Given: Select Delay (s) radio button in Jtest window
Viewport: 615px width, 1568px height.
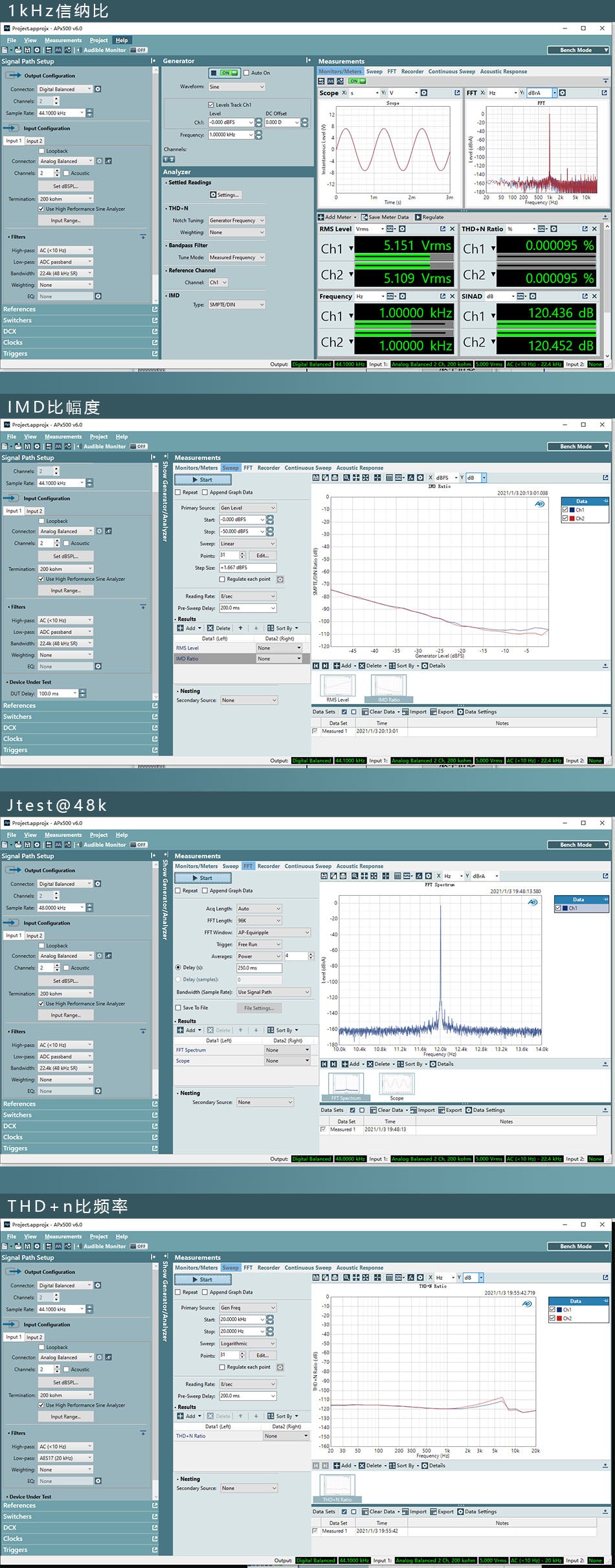Looking at the screenshot, I should [178, 967].
